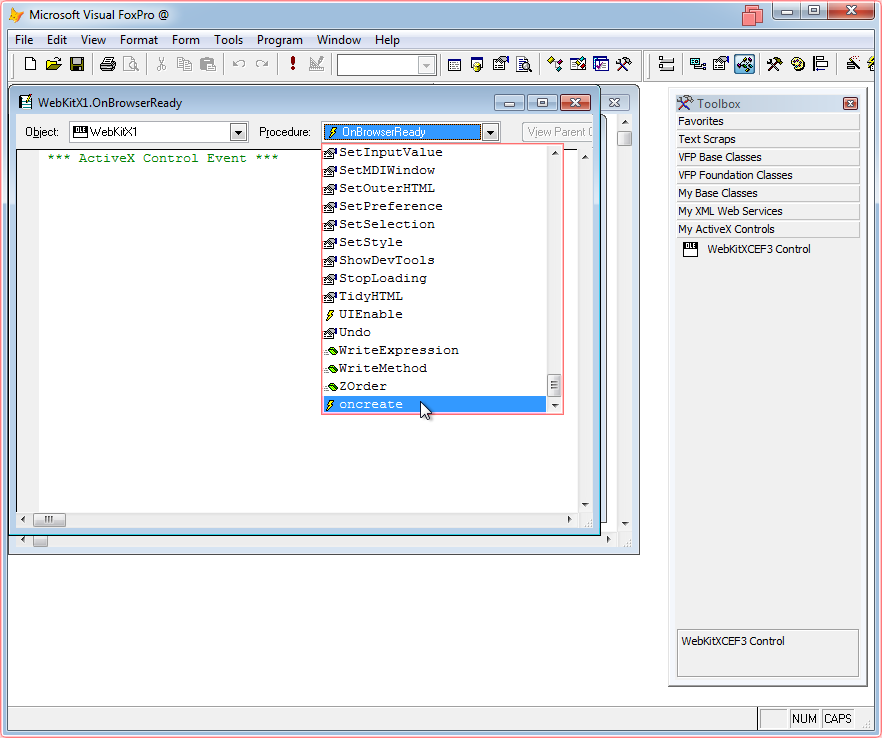Viewport: 882px width, 738px height.
Task: Open My XML Web Services in Toolbox
Action: pos(768,212)
